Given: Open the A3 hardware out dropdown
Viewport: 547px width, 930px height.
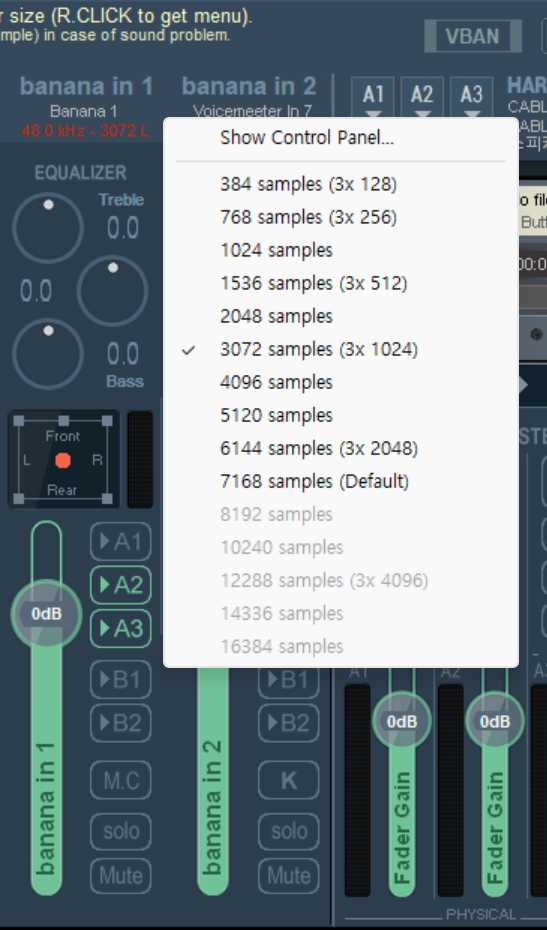Looking at the screenshot, I should [472, 98].
